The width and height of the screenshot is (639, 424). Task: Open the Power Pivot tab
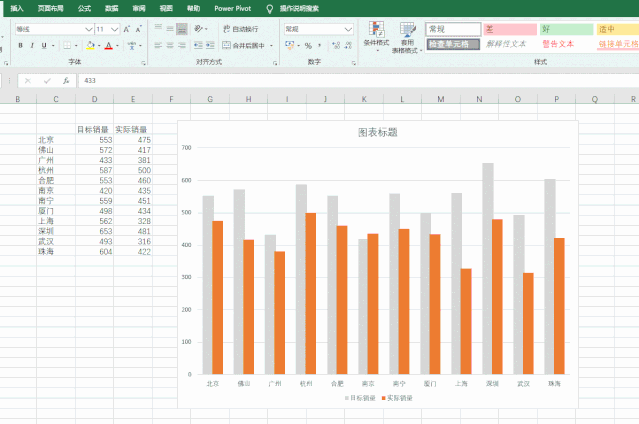[232, 7]
